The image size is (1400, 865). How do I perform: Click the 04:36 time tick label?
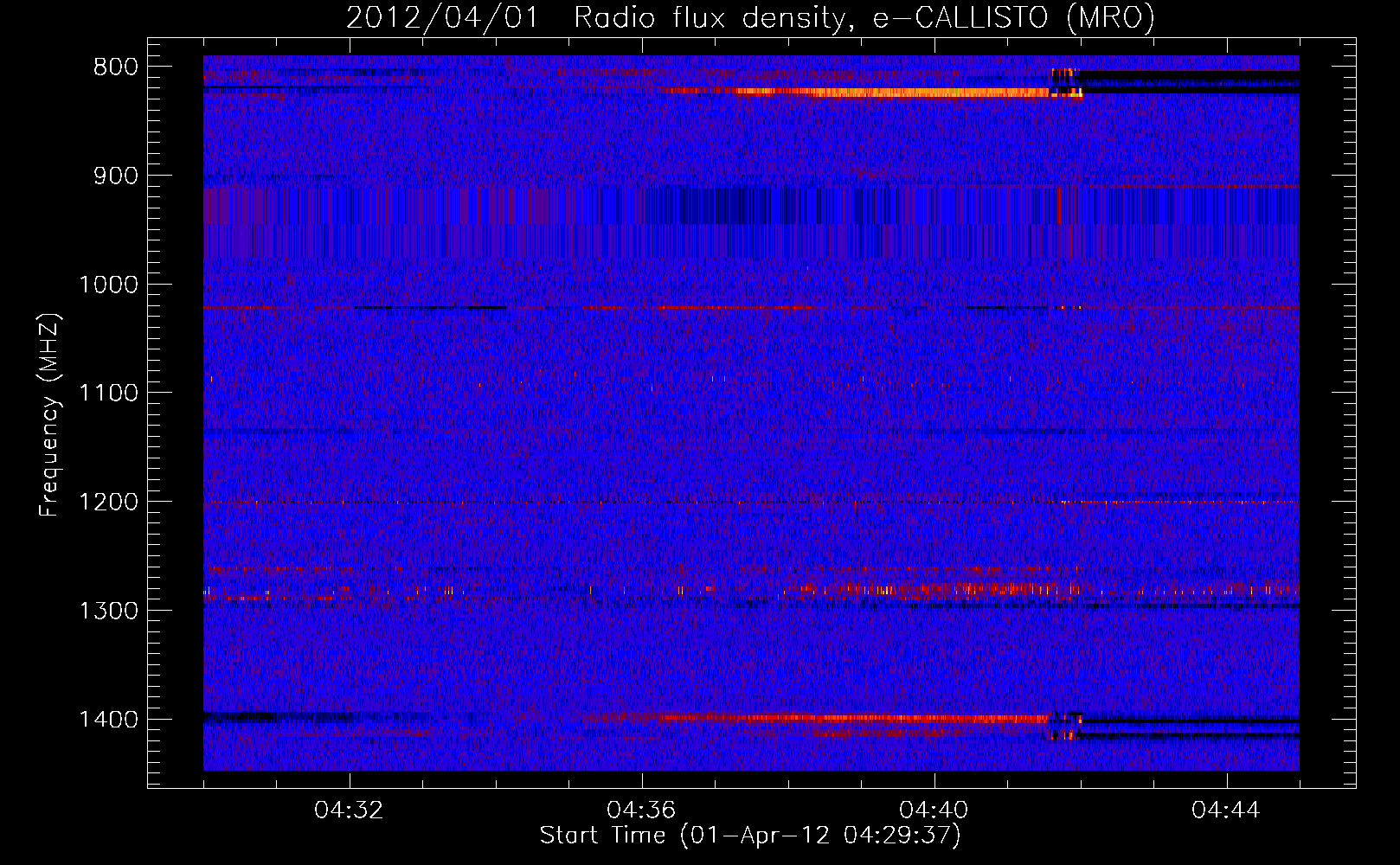[x=641, y=811]
